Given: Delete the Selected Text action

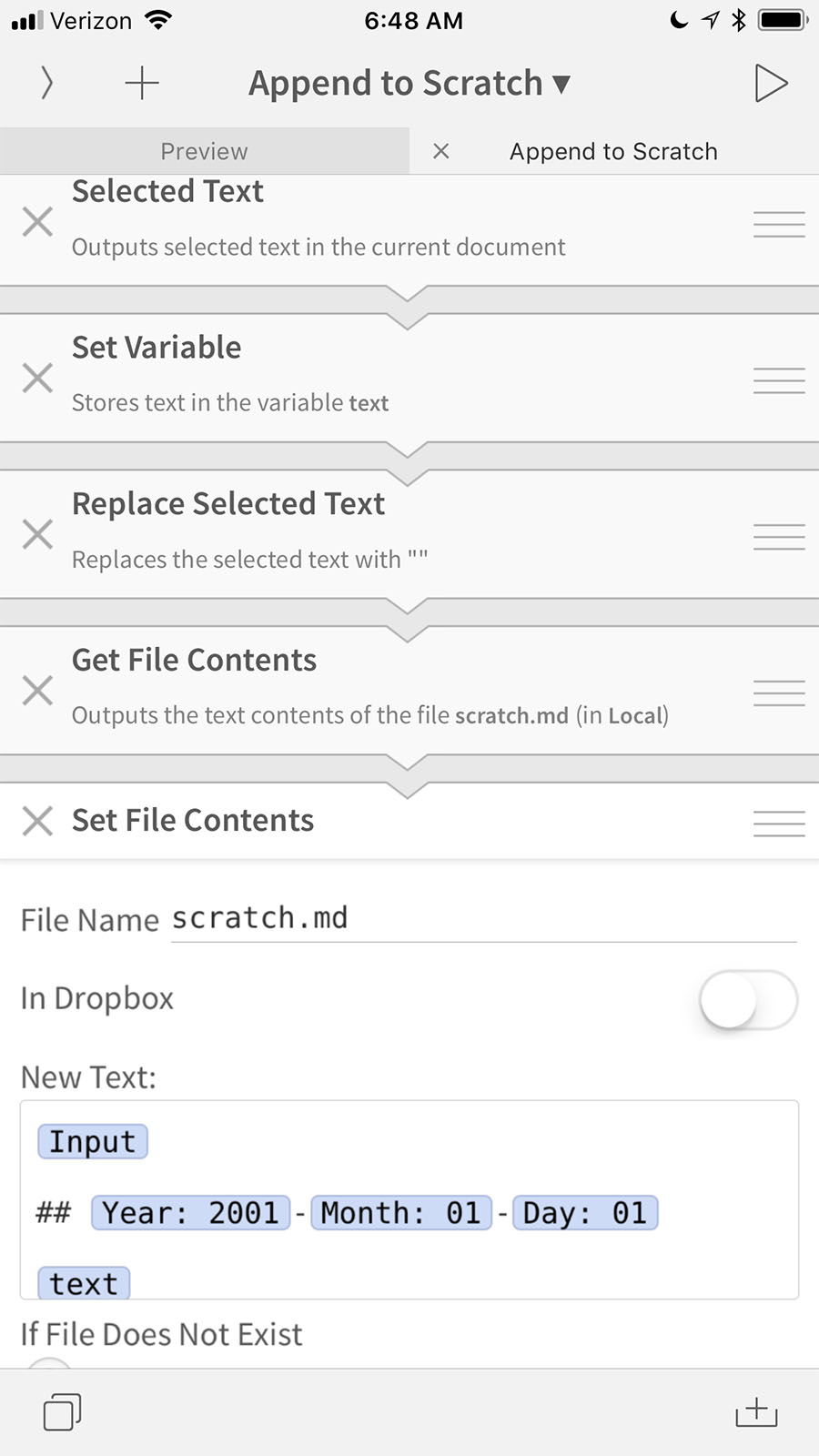Looking at the screenshot, I should click(37, 221).
